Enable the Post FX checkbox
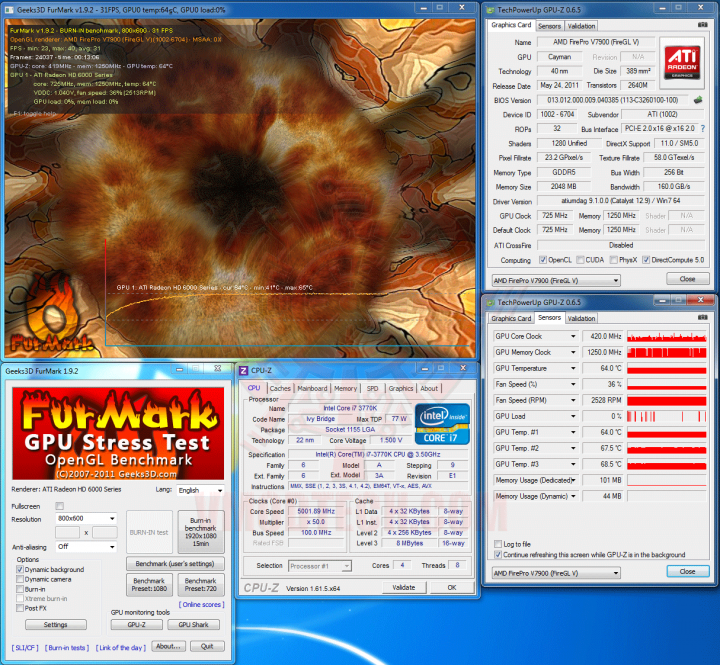Image resolution: width=720 pixels, height=665 pixels. (x=20, y=608)
